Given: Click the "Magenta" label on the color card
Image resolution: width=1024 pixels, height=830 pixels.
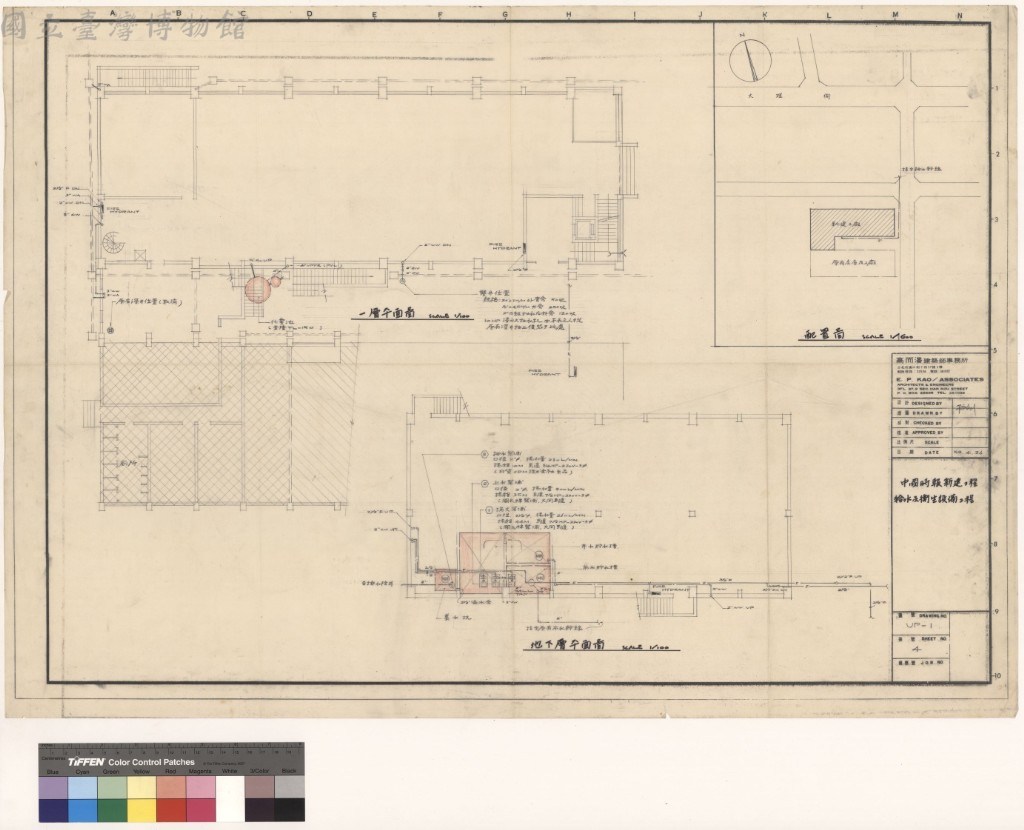Looking at the screenshot, I should [x=200, y=771].
